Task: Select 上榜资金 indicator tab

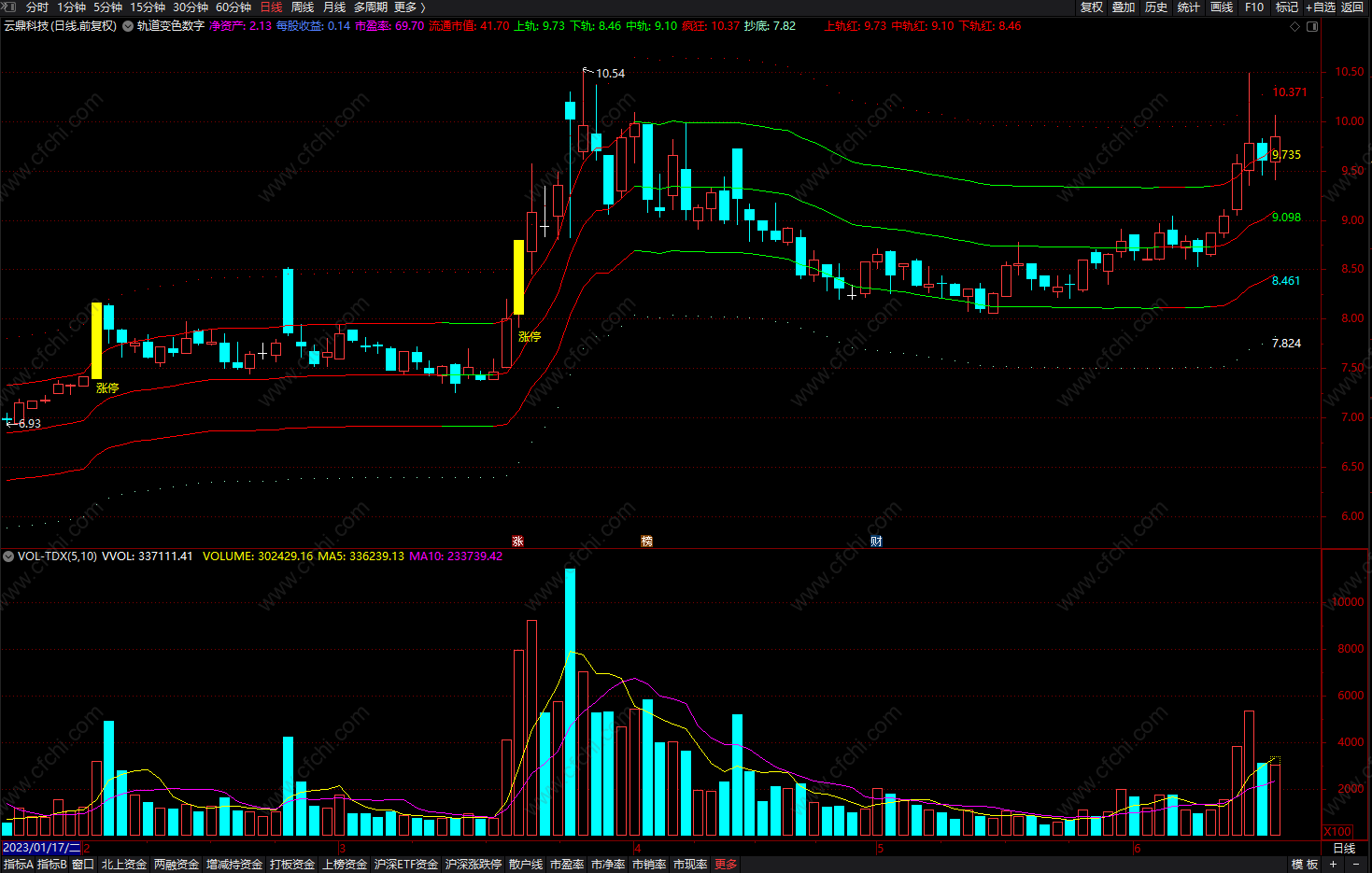Action: point(345,865)
